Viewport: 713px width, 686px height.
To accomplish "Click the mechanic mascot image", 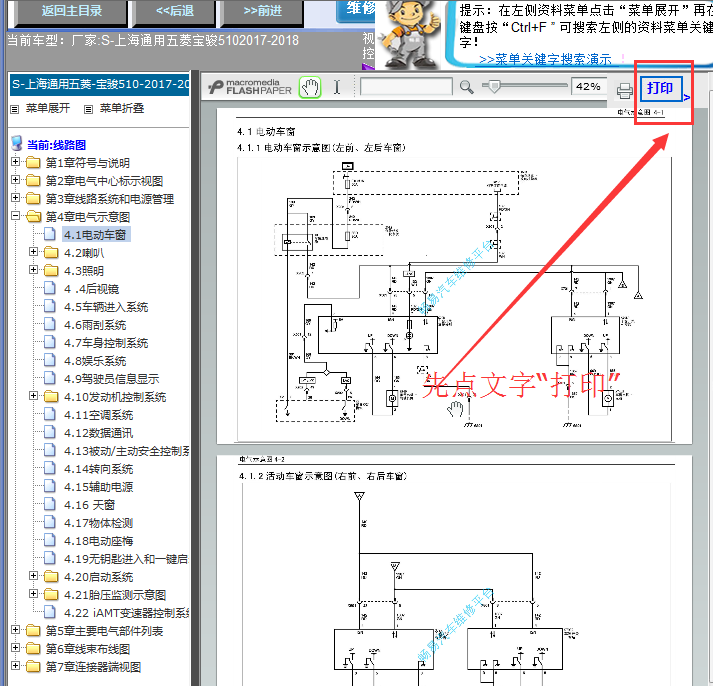I will pos(409,35).
